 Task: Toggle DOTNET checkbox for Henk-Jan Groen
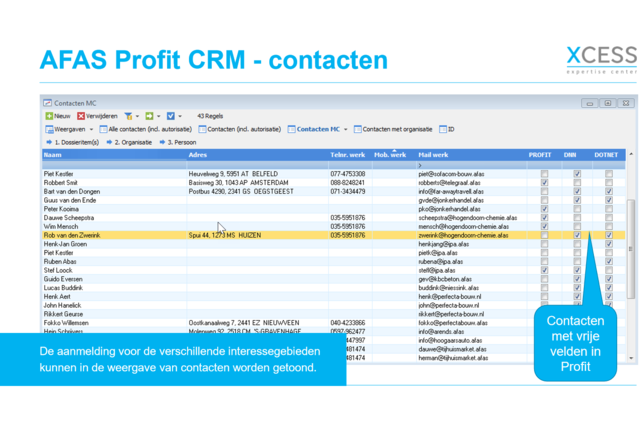pyautogui.click(x=609, y=244)
